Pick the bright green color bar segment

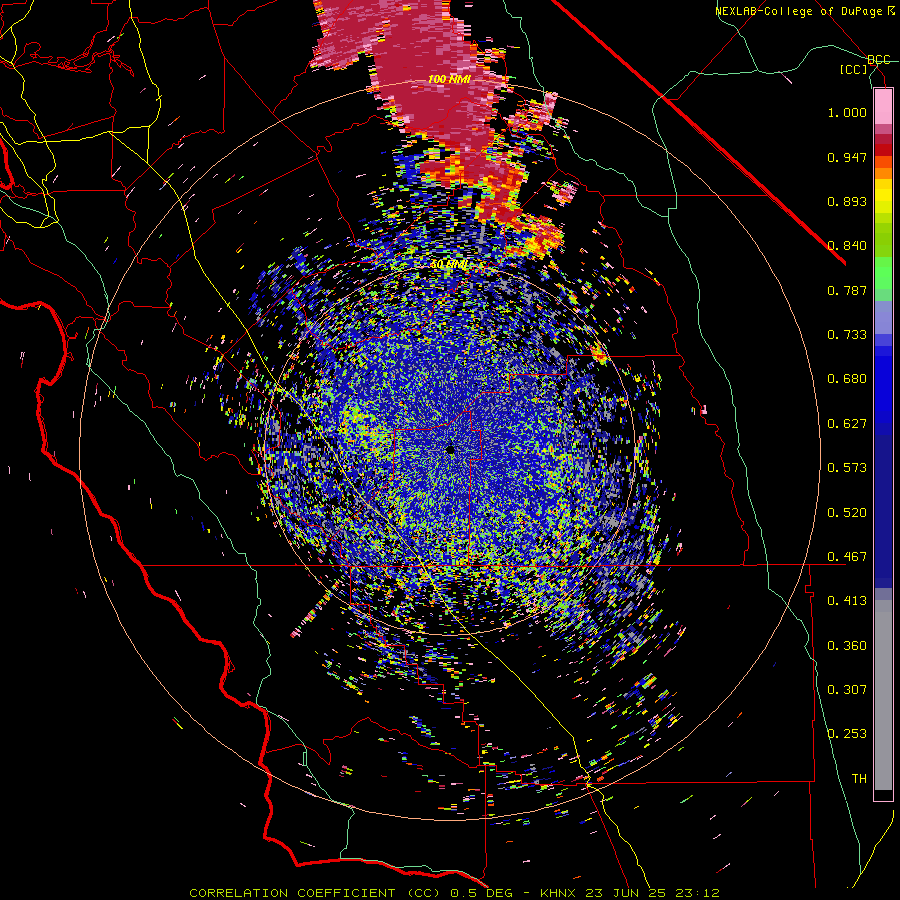coord(883,273)
